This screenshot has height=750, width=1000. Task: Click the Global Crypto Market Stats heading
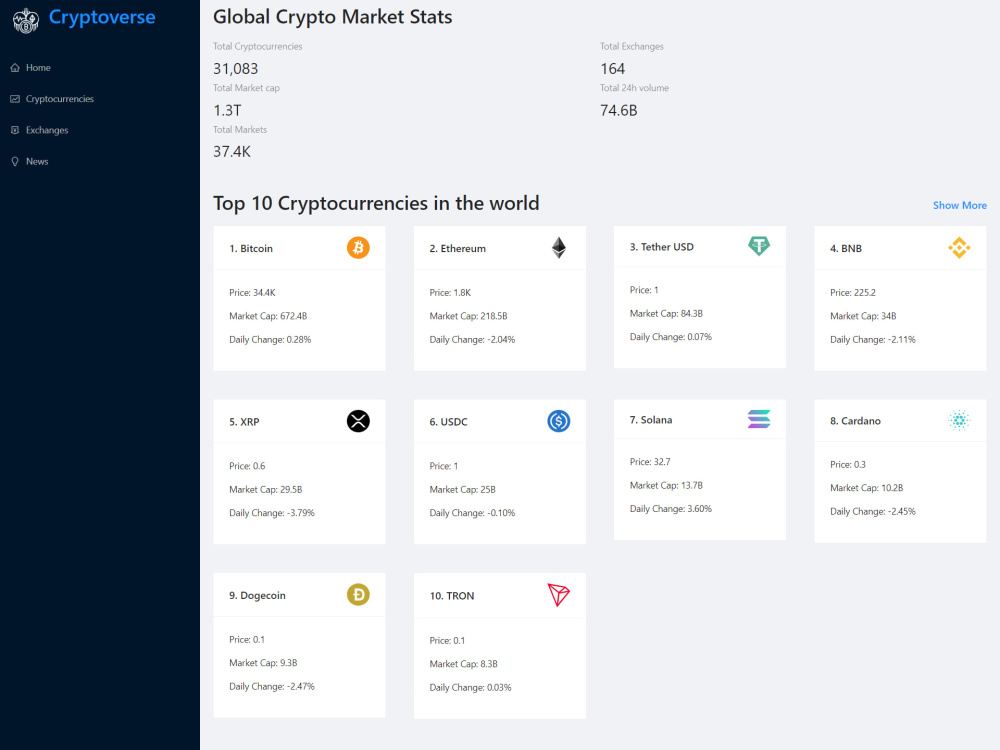coord(332,17)
